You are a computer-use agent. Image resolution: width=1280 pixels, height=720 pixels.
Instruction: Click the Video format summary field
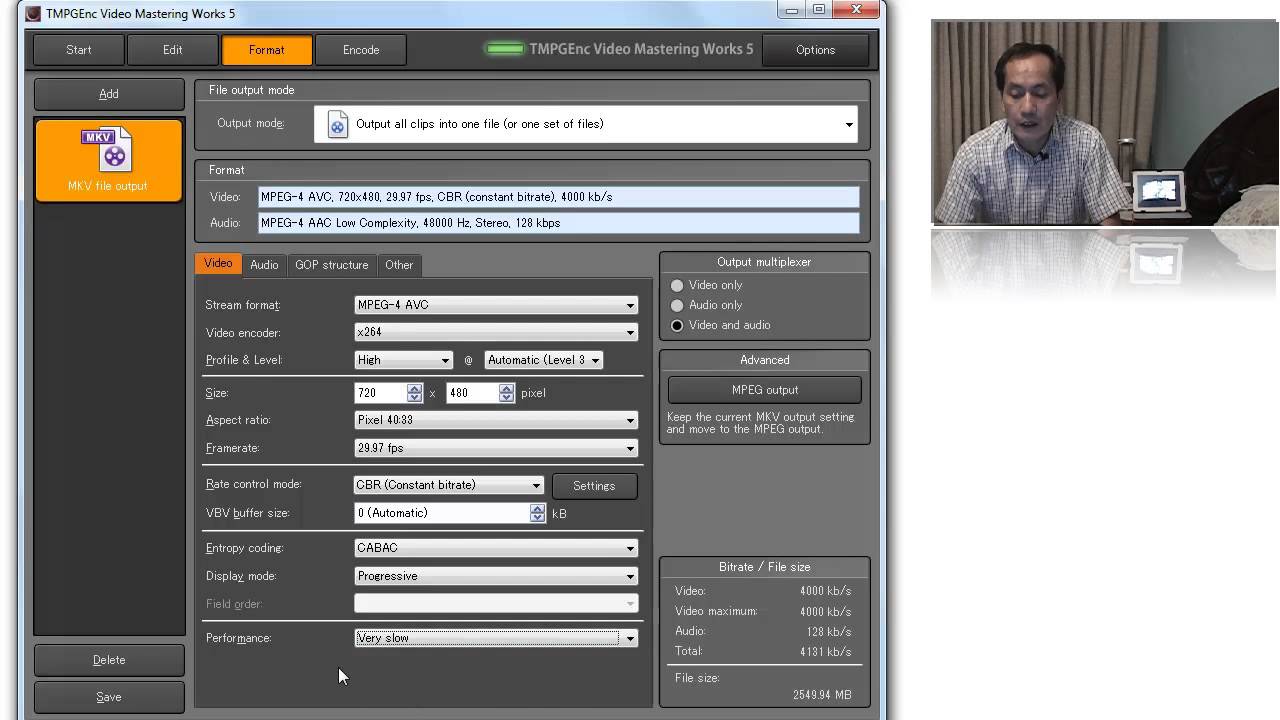click(558, 197)
